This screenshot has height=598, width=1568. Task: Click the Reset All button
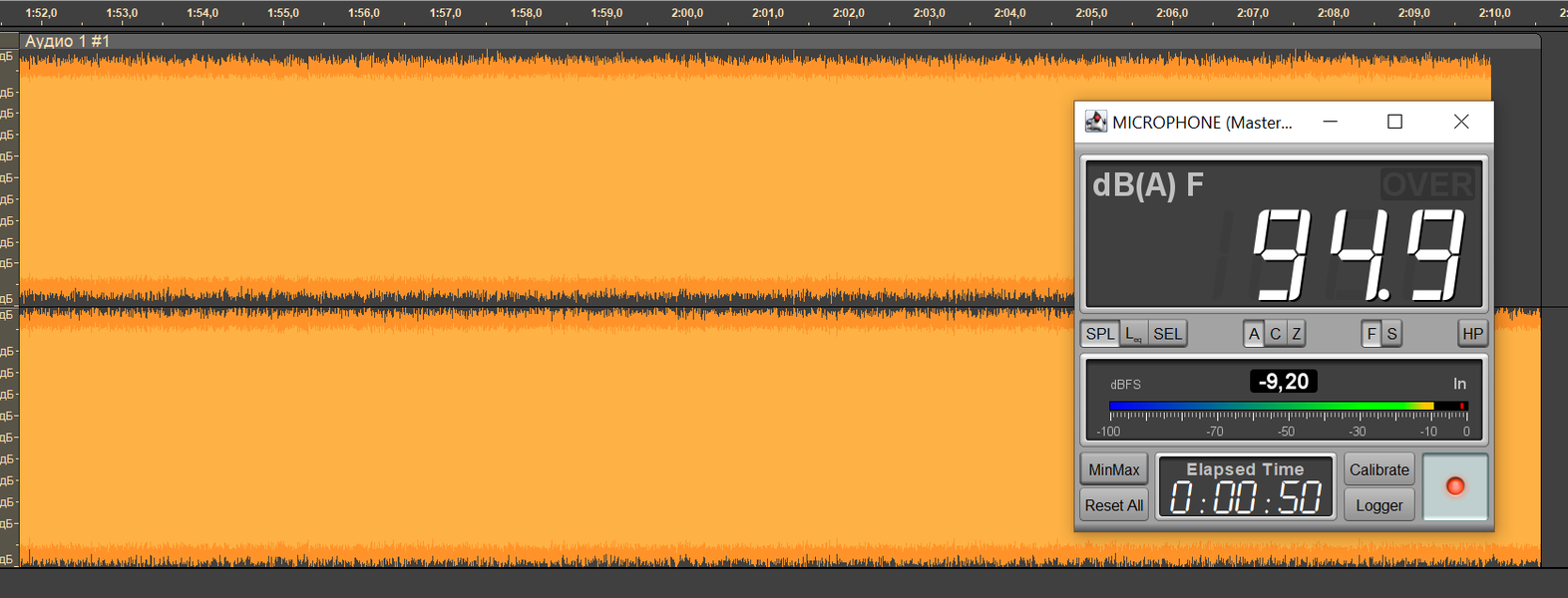tap(1114, 505)
